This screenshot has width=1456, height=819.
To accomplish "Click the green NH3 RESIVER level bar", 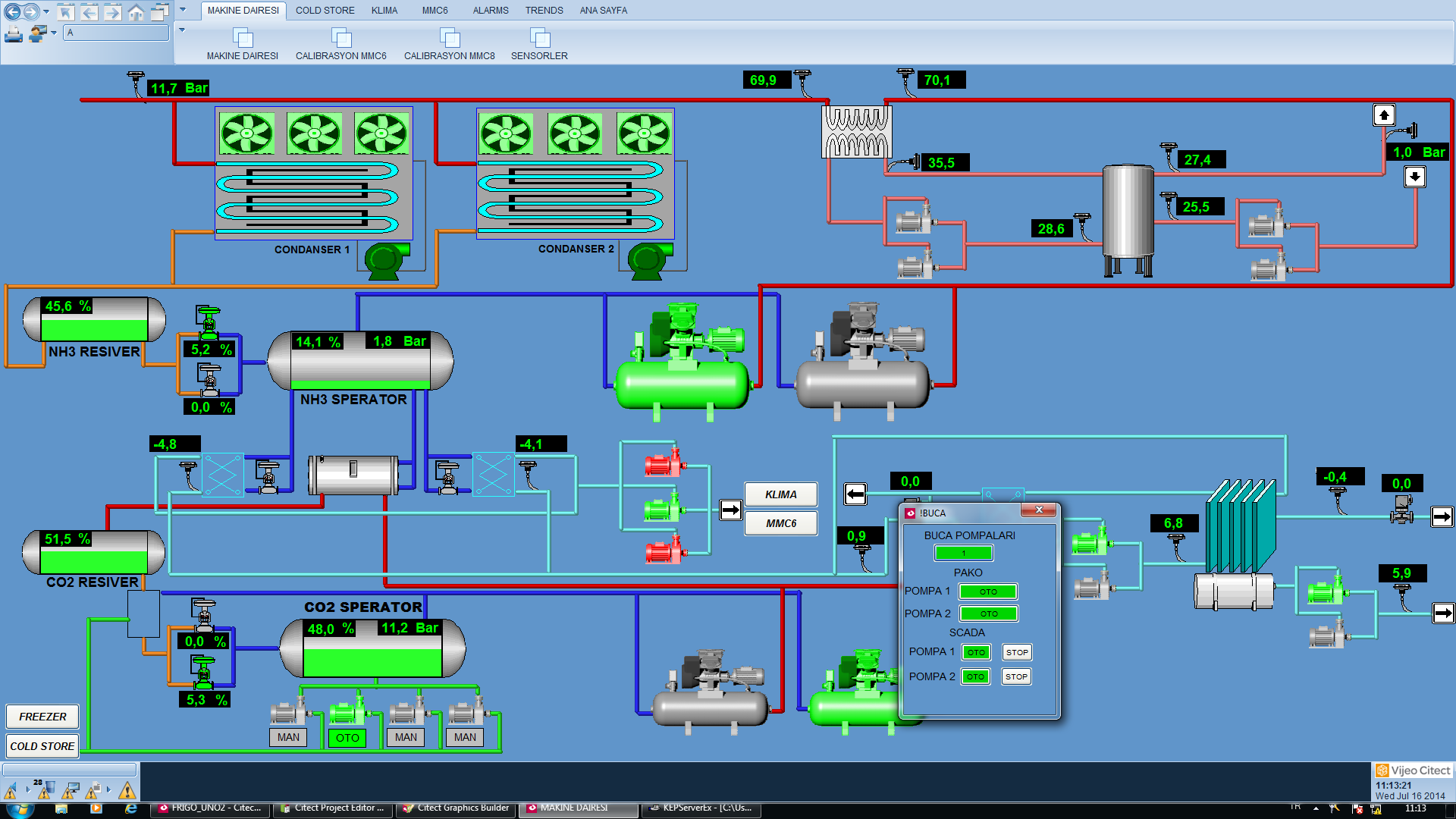I will coord(94,329).
